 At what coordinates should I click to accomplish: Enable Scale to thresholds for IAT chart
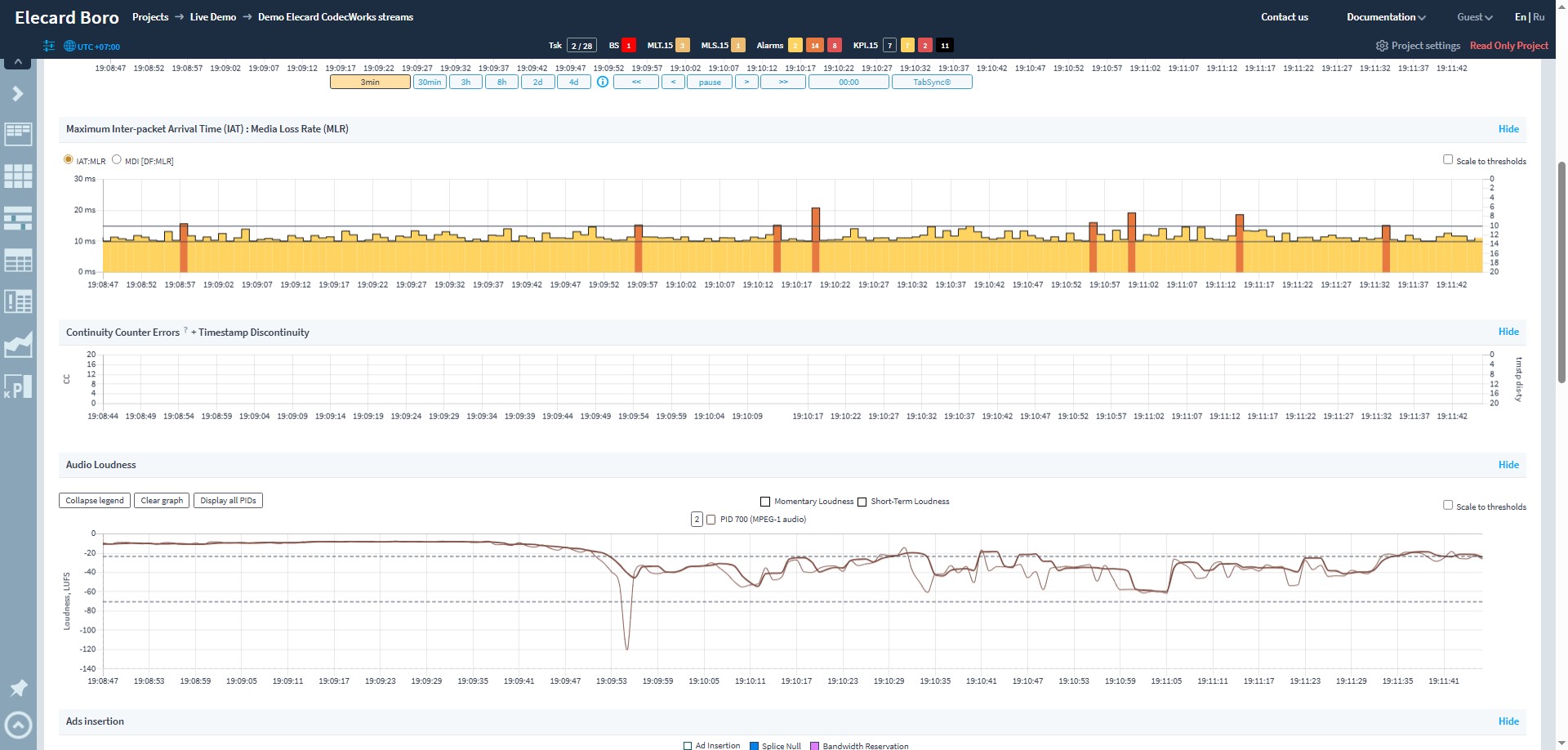[1448, 160]
